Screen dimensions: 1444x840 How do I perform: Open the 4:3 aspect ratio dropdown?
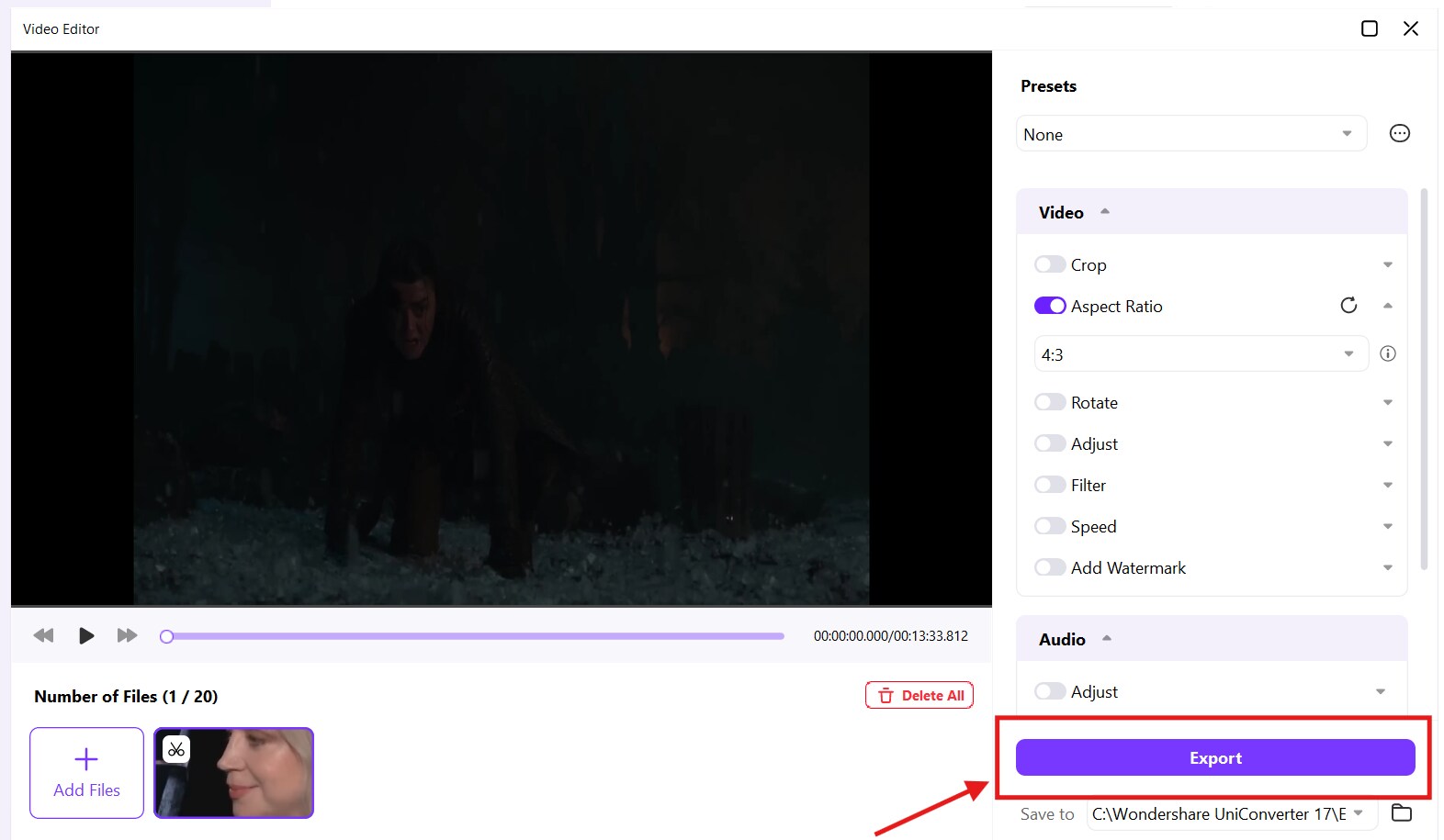[1201, 354]
